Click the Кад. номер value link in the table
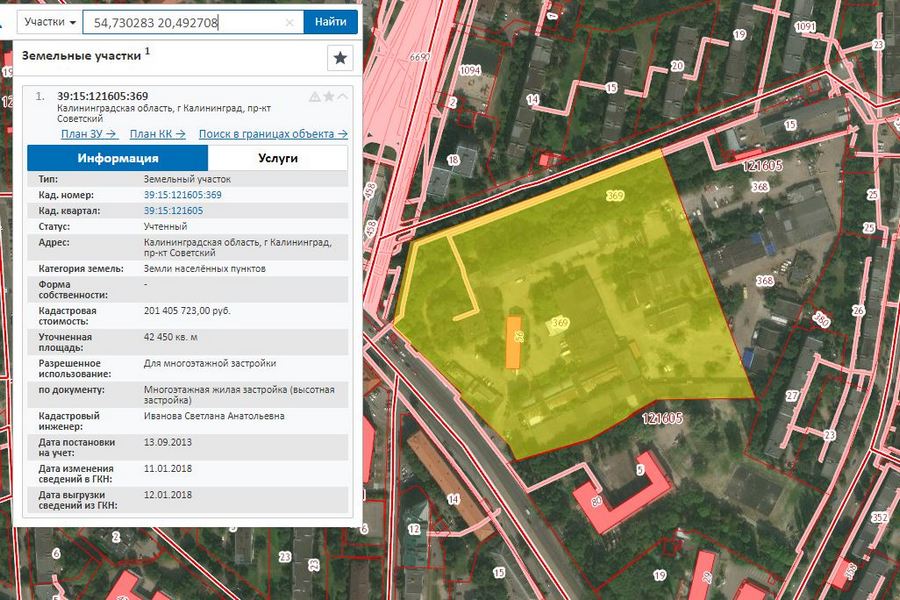This screenshot has height=600, width=900. [x=183, y=195]
